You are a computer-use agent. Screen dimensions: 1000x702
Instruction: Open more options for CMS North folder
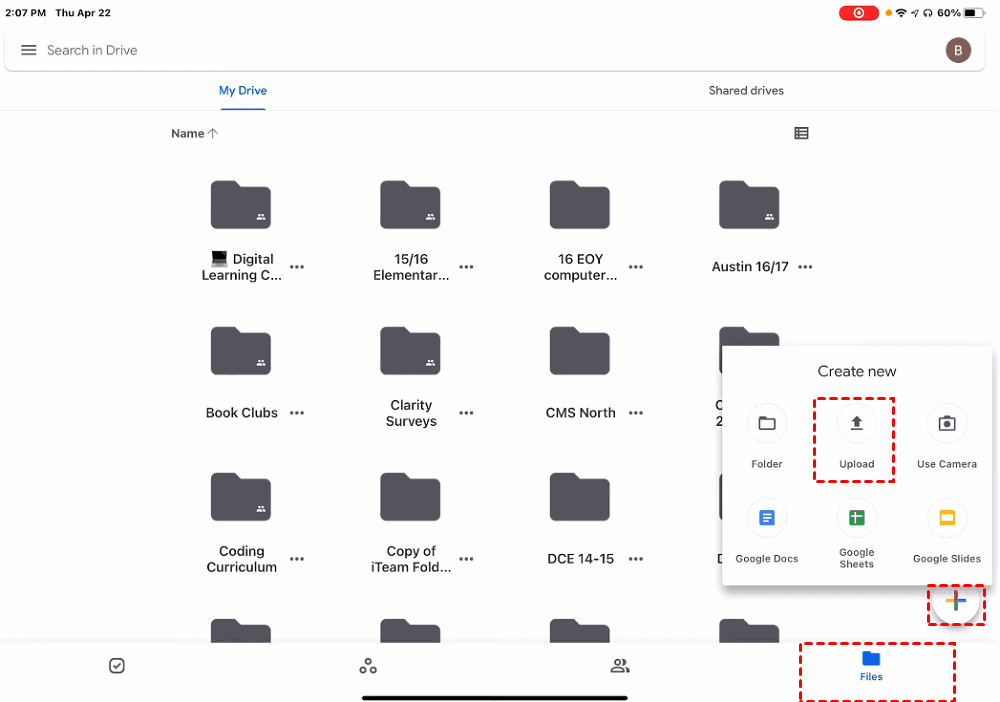tap(636, 413)
